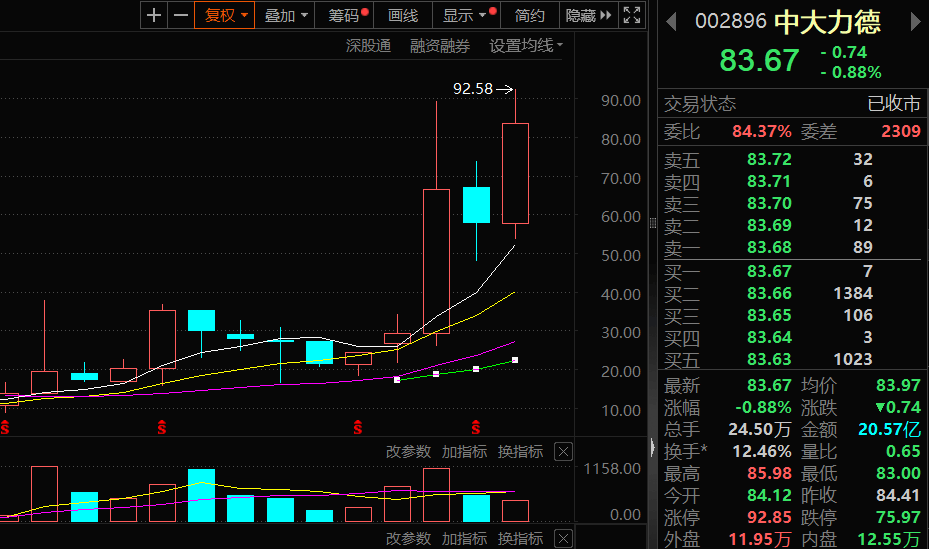The image size is (929, 549).
Task: Toggle fullscreen chart icon
Action: (632, 15)
